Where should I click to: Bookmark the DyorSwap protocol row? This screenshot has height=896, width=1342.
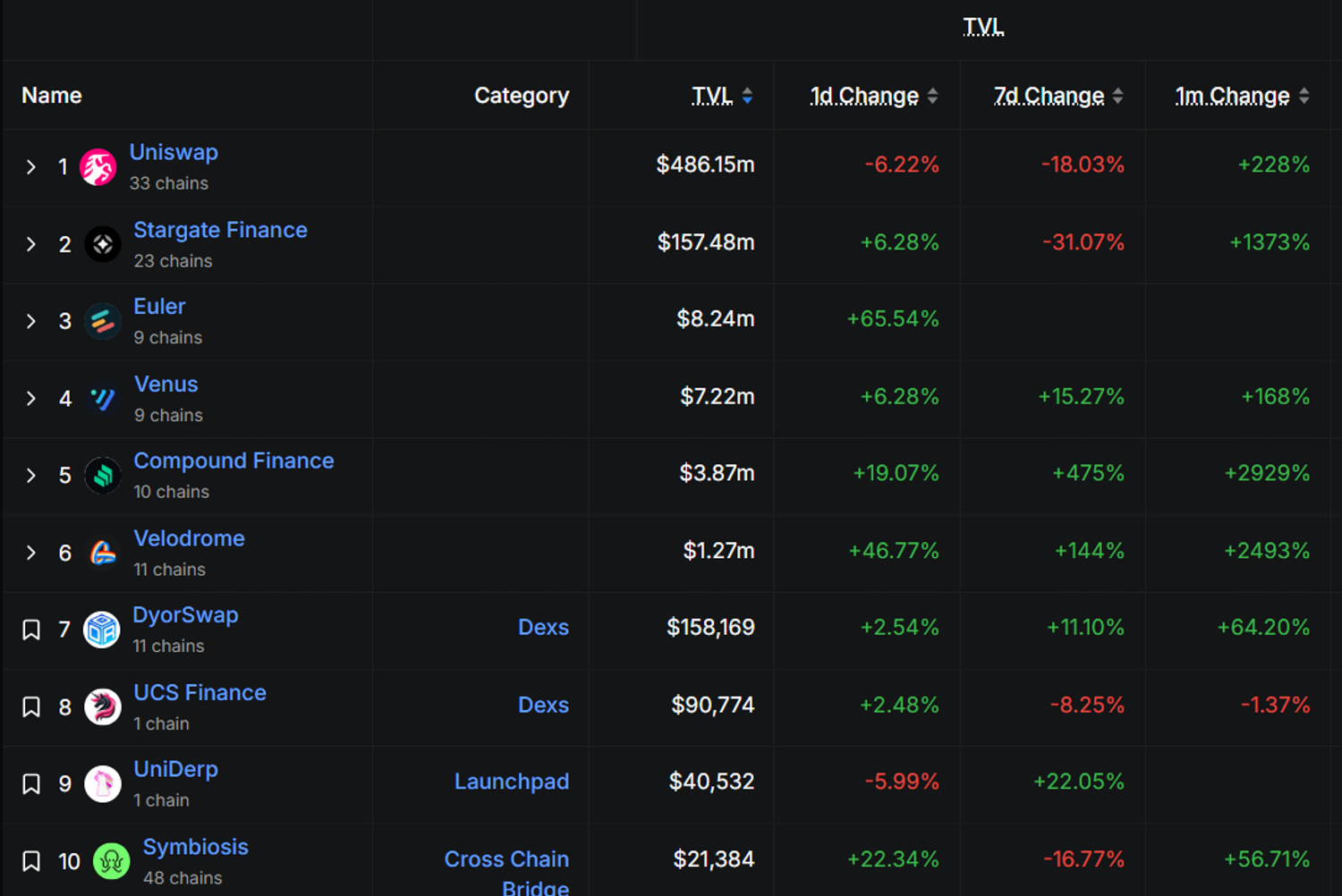pos(31,630)
